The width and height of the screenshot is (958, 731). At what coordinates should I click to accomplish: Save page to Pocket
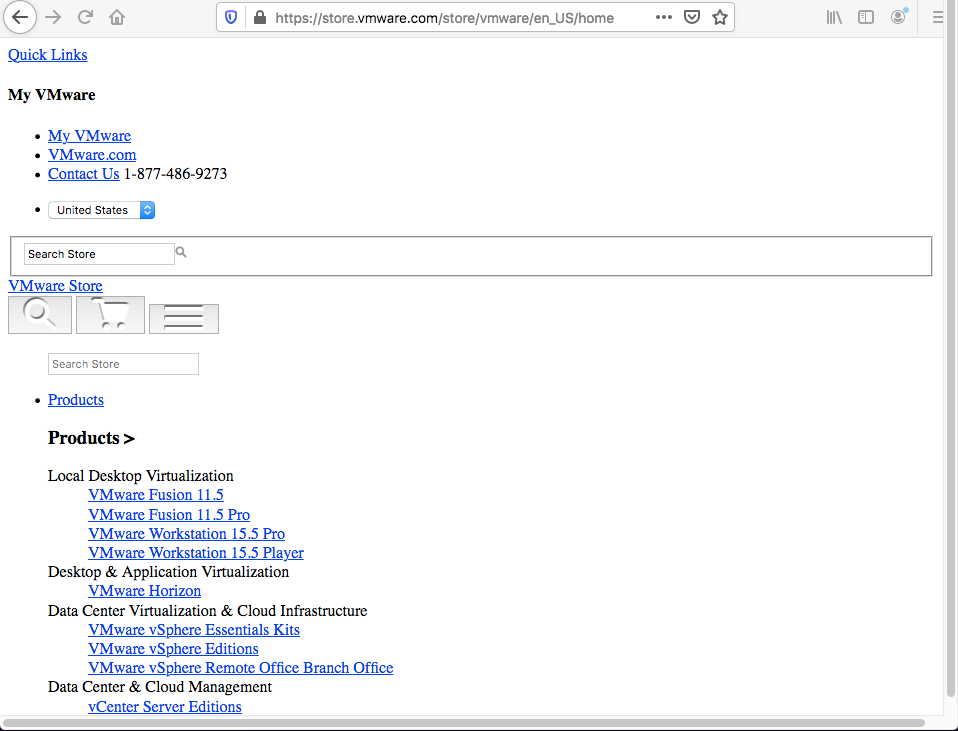click(692, 17)
